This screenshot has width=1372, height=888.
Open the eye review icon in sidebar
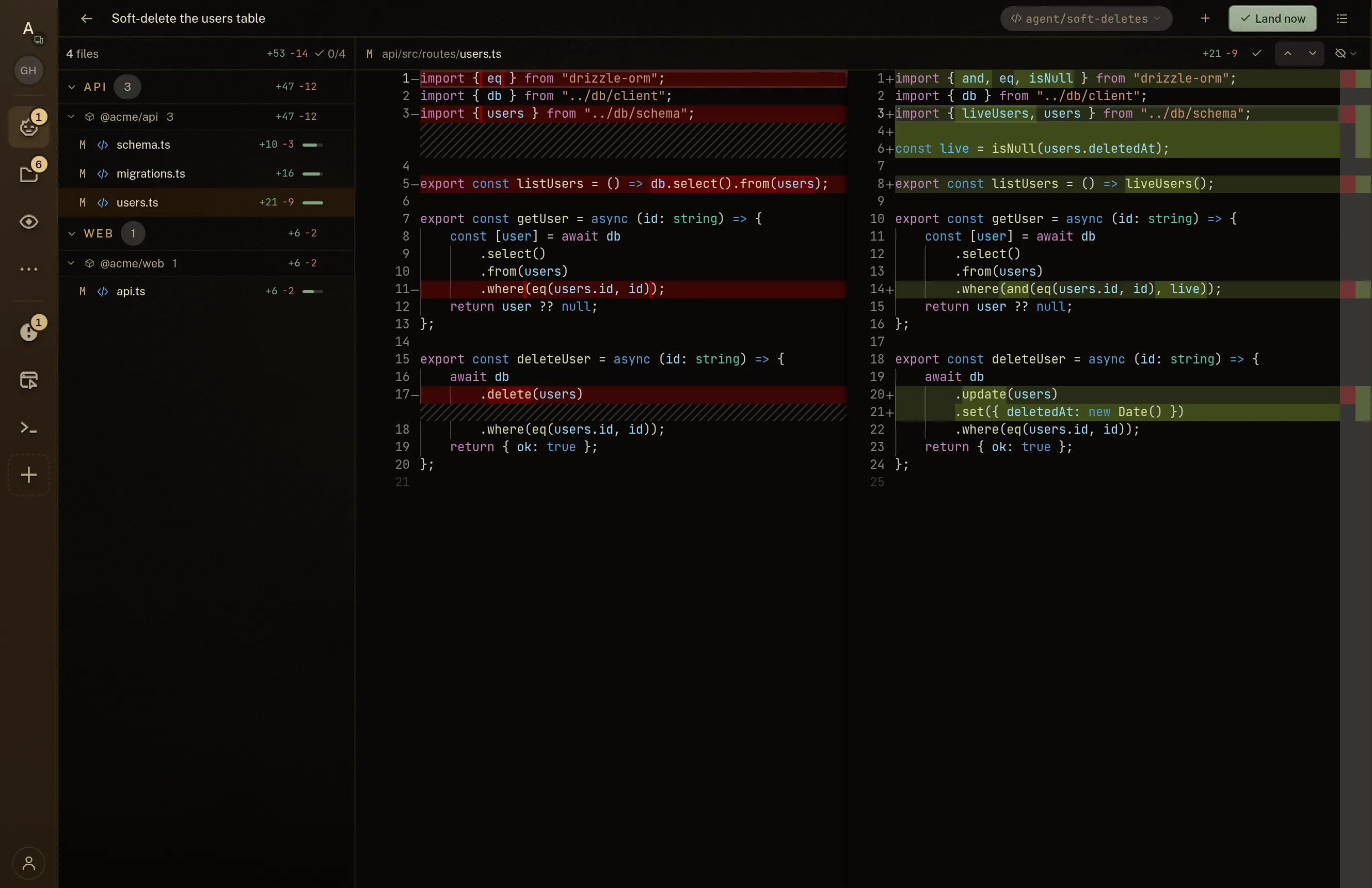pyautogui.click(x=29, y=221)
